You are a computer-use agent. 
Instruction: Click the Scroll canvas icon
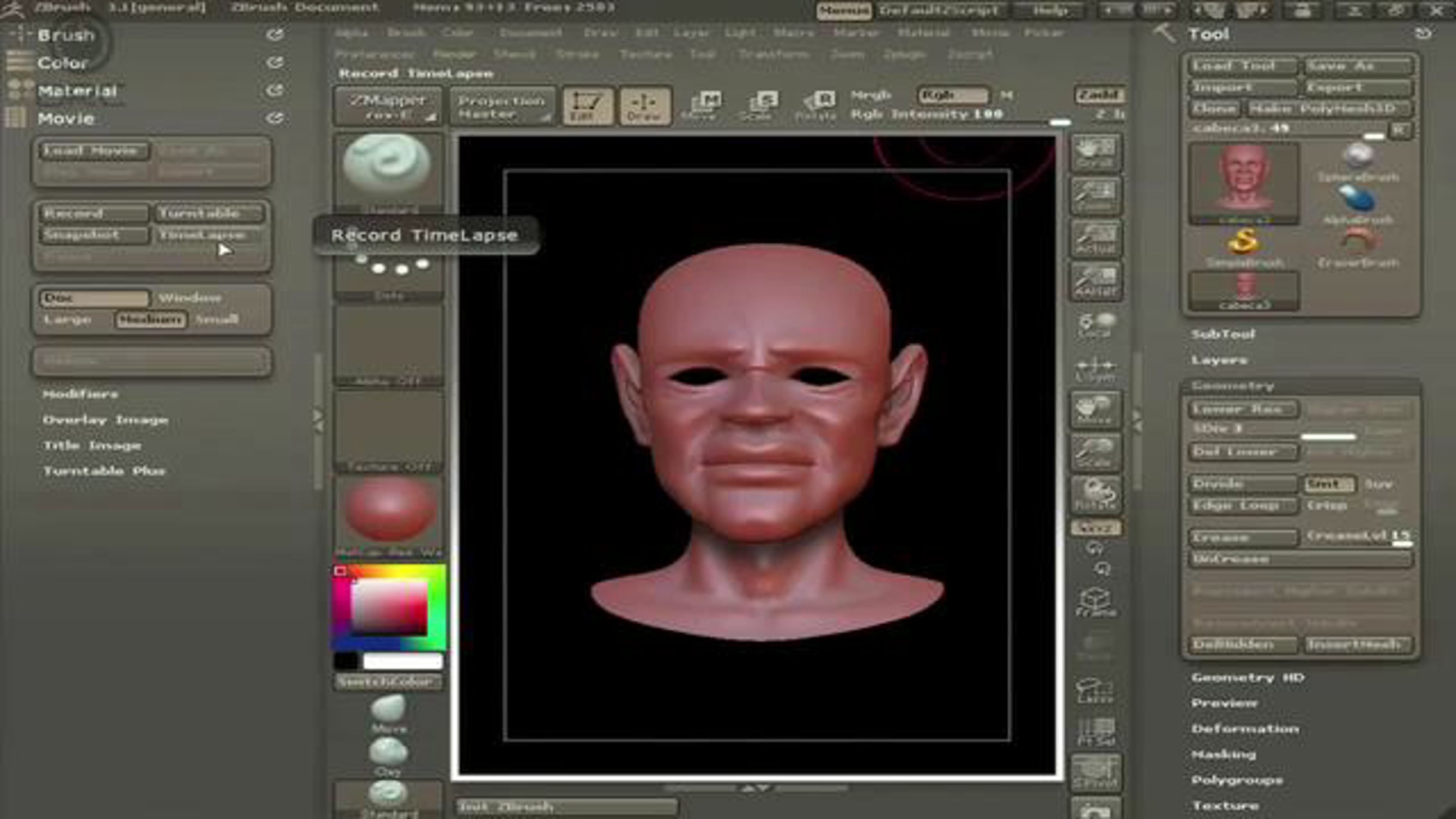click(1096, 153)
